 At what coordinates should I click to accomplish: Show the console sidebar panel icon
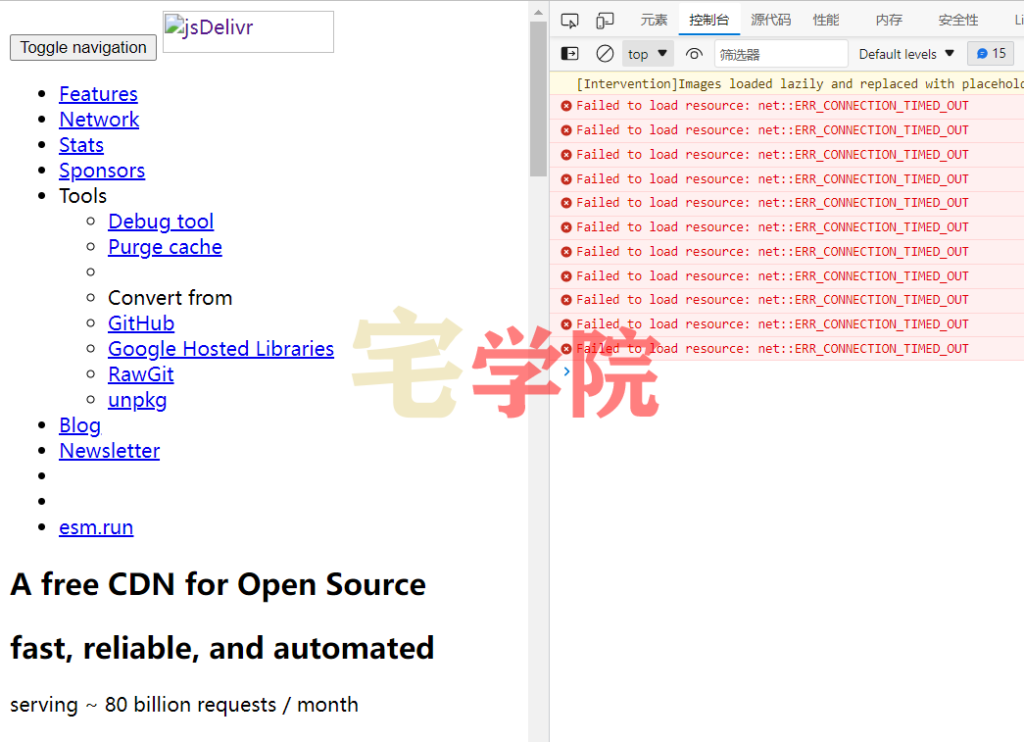(570, 54)
